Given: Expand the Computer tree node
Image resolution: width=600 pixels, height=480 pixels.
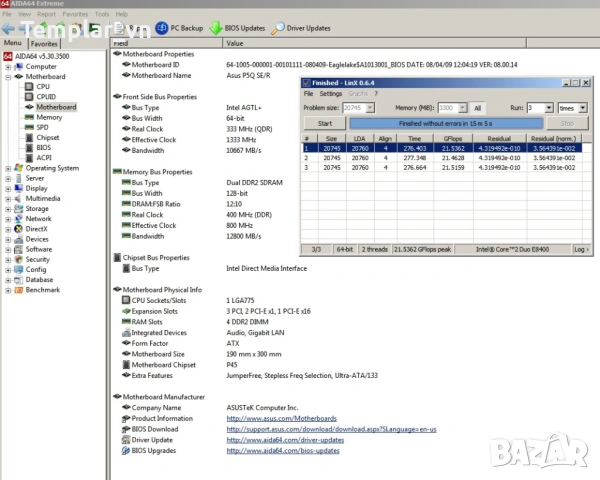Looking at the screenshot, I should (8, 67).
